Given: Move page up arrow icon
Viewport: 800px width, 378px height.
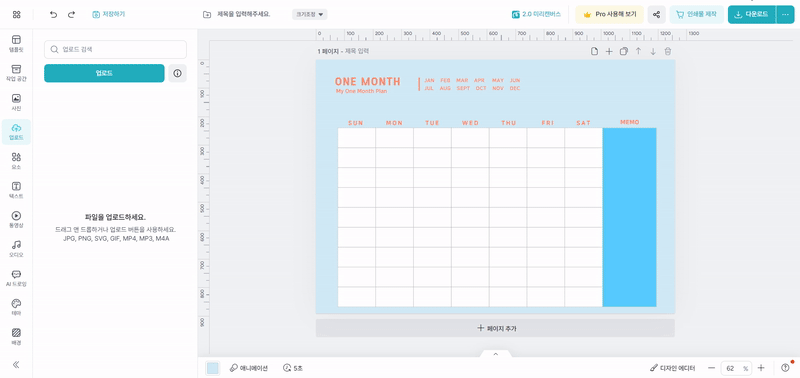Looking at the screenshot, I should [x=638, y=51].
